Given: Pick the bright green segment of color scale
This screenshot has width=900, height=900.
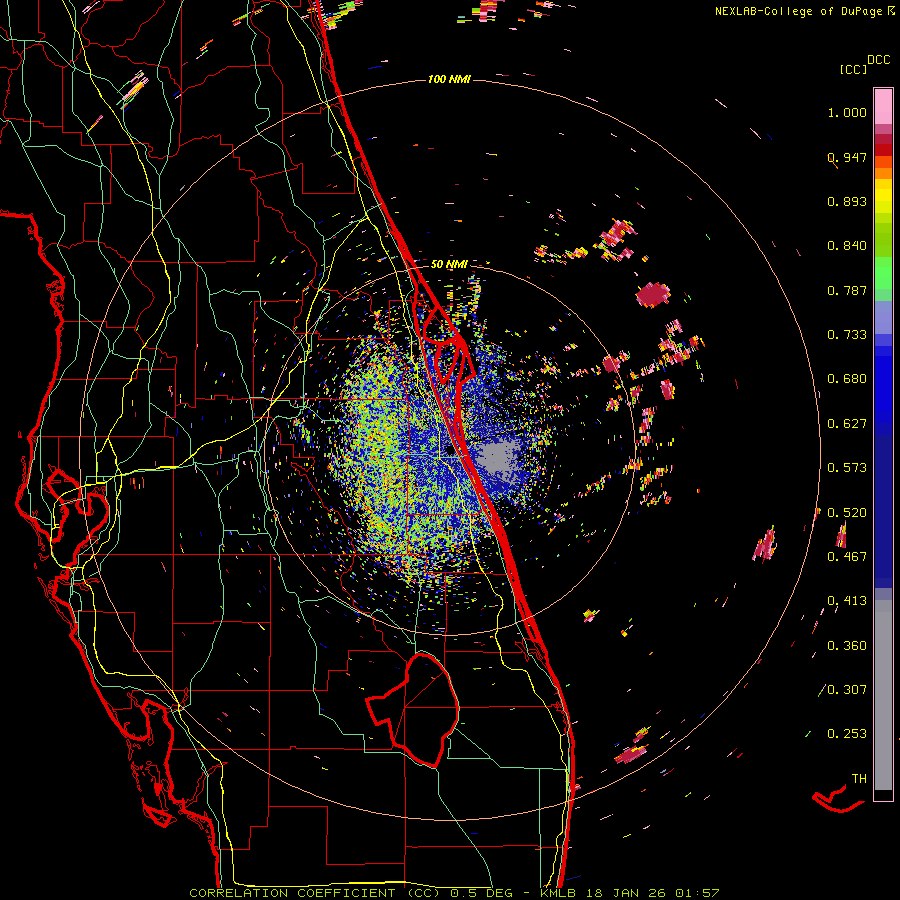Looking at the screenshot, I should pyautogui.click(x=883, y=273).
